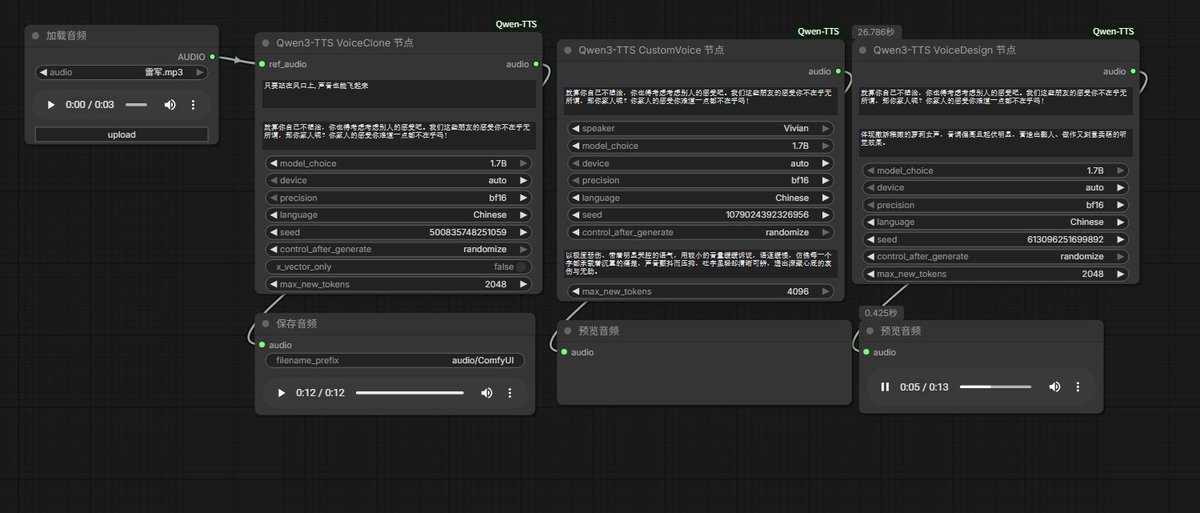The width and height of the screenshot is (1200, 513).
Task: Click the audio output port of VoiceClone node
Action: point(536,64)
